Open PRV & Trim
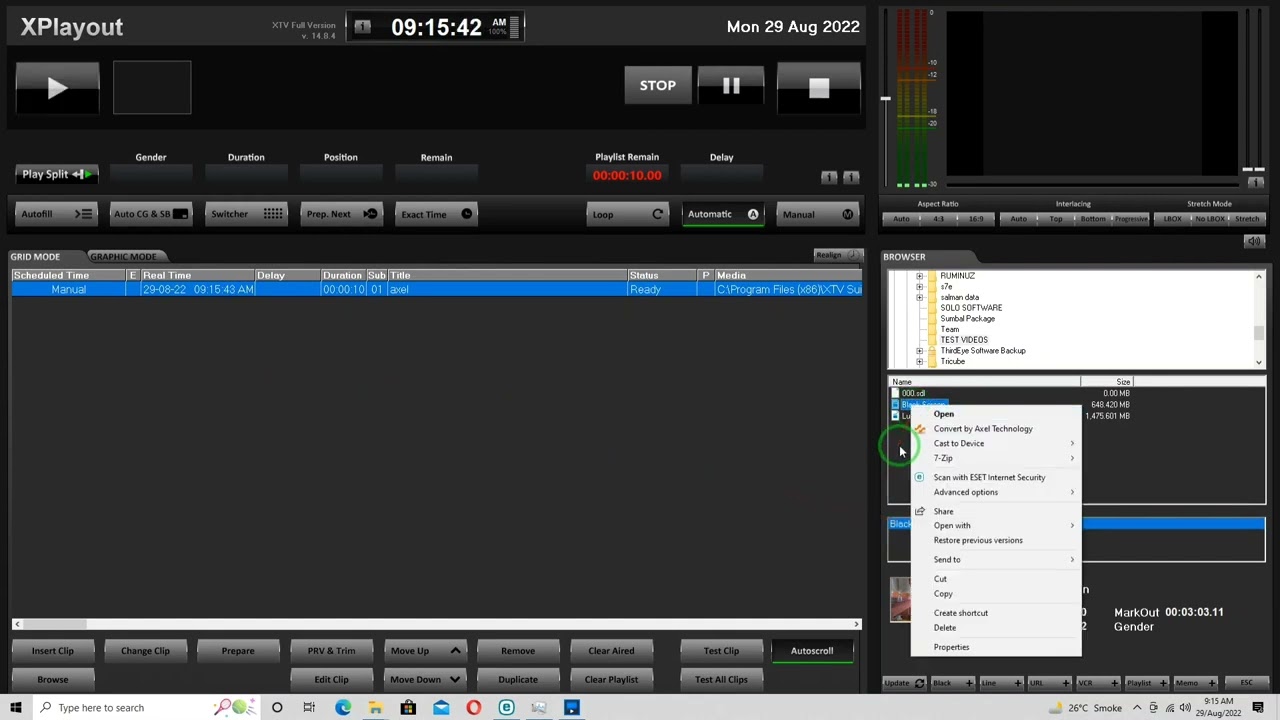This screenshot has width=1280, height=720. tap(331, 651)
